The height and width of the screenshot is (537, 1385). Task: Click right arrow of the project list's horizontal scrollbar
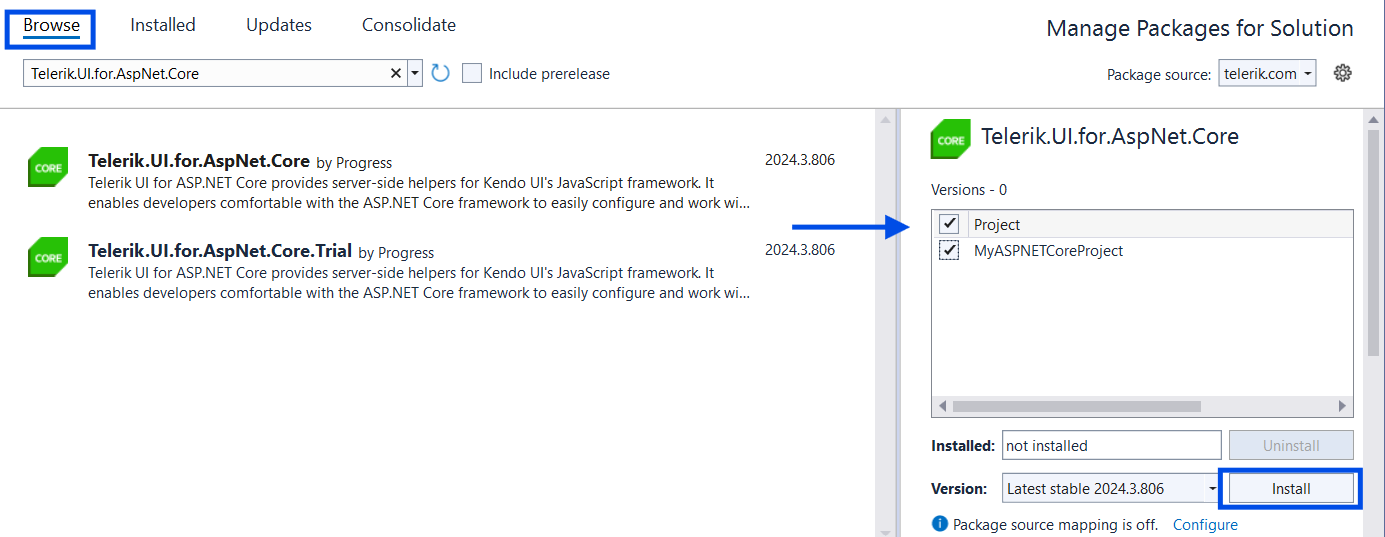point(1343,407)
